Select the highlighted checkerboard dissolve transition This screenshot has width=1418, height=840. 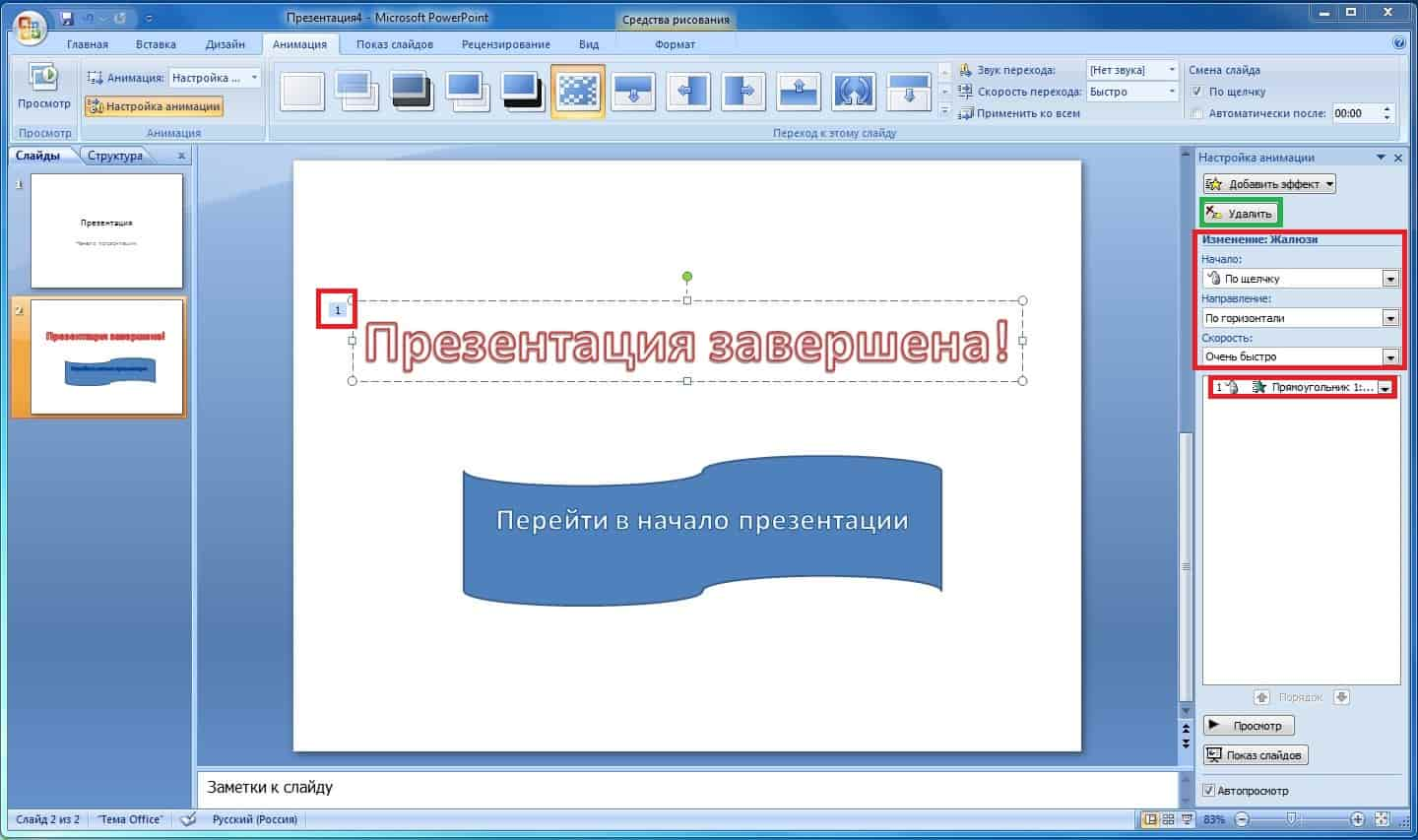578,92
